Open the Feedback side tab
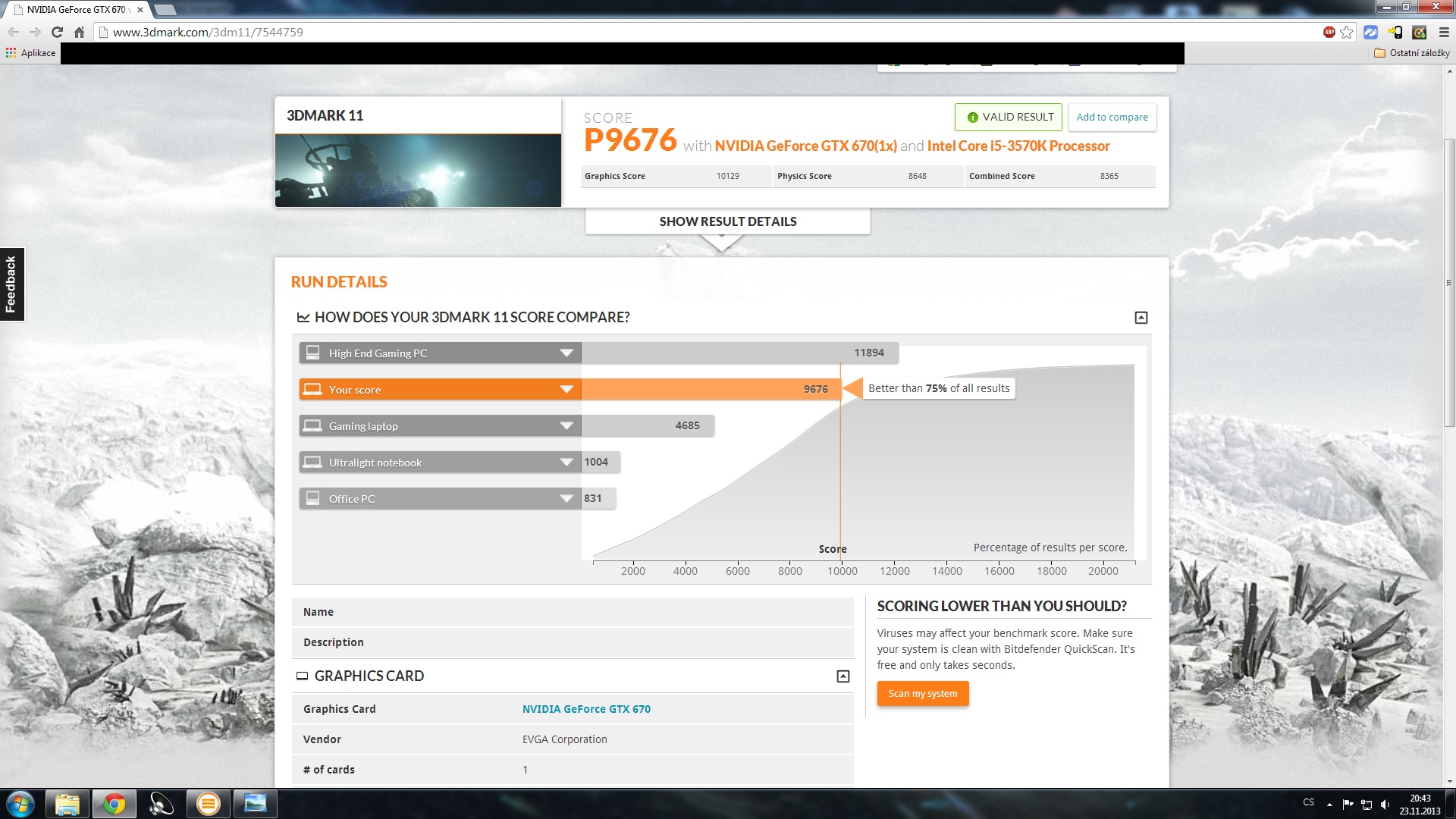 pos(11,284)
